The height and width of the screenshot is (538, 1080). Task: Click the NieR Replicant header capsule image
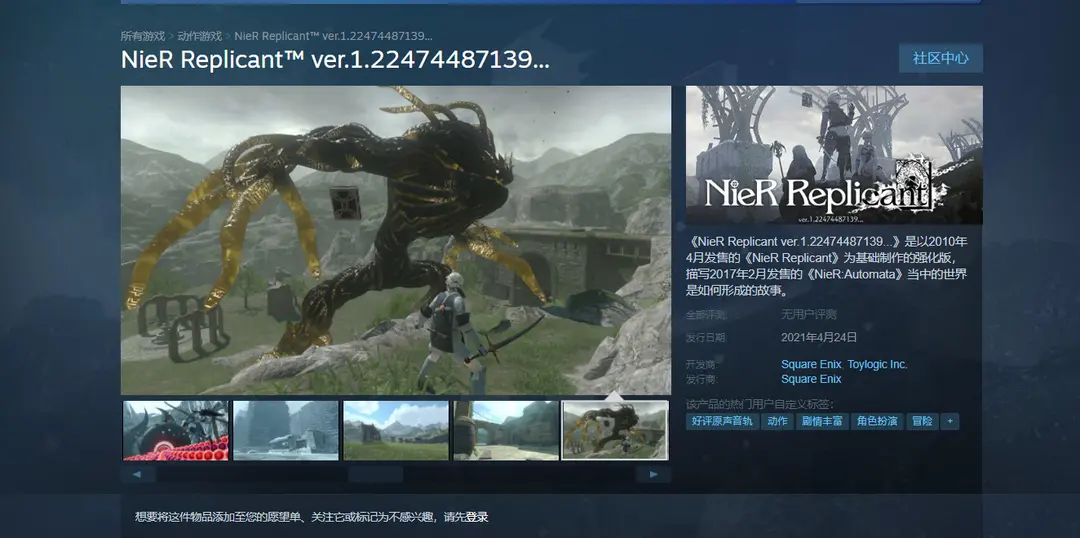pyautogui.click(x=834, y=155)
